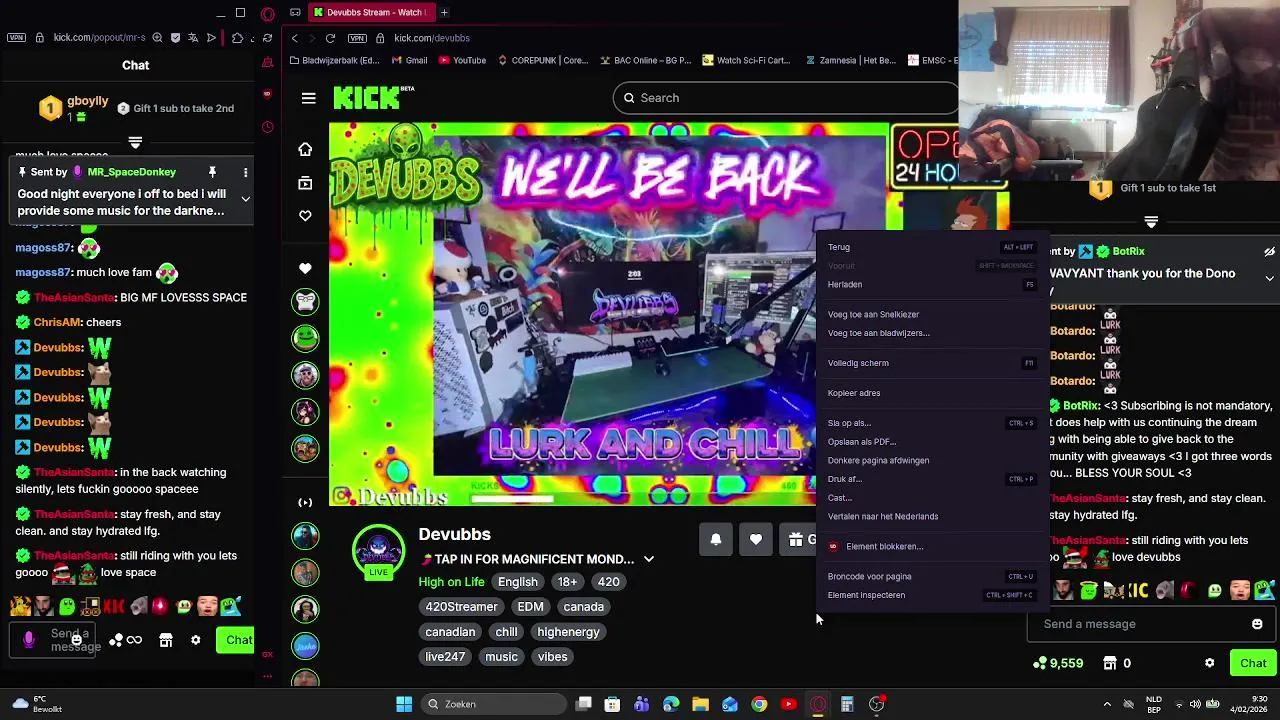
Task: Select Volledig scherm menu entry
Action: pyautogui.click(x=931, y=363)
